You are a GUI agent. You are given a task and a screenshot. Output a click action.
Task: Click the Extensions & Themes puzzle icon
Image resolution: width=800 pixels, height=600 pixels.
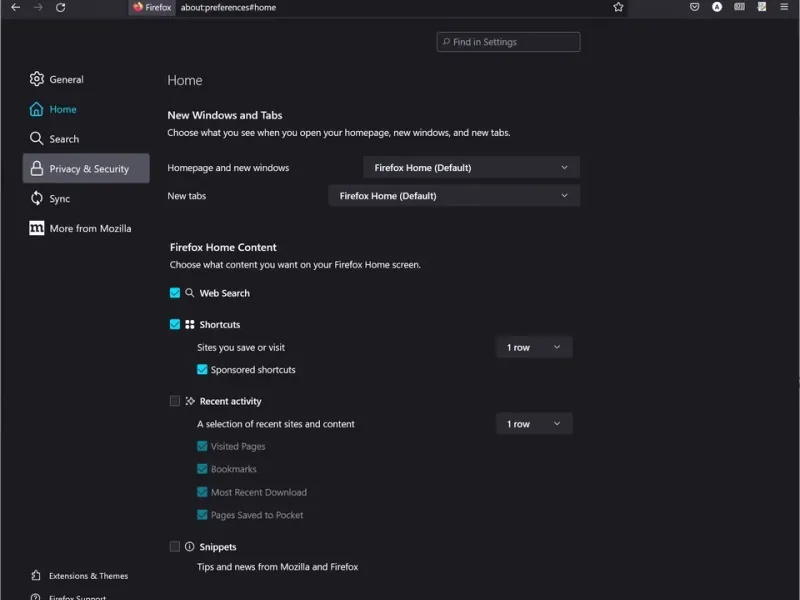(37, 576)
